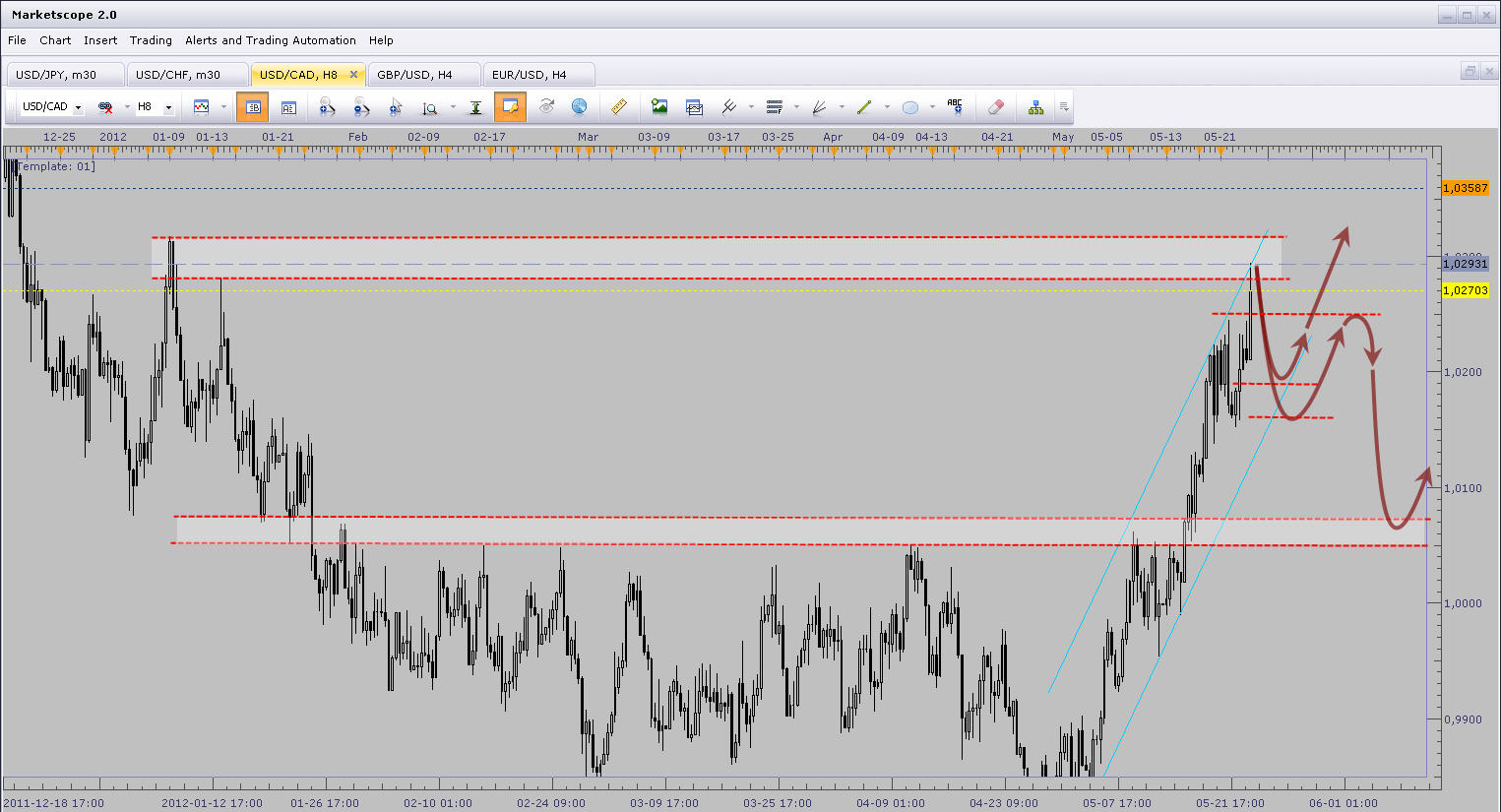This screenshot has height=812, width=1501.
Task: Expand dropdown arrow next to pitchfork tool
Action: click(x=751, y=107)
